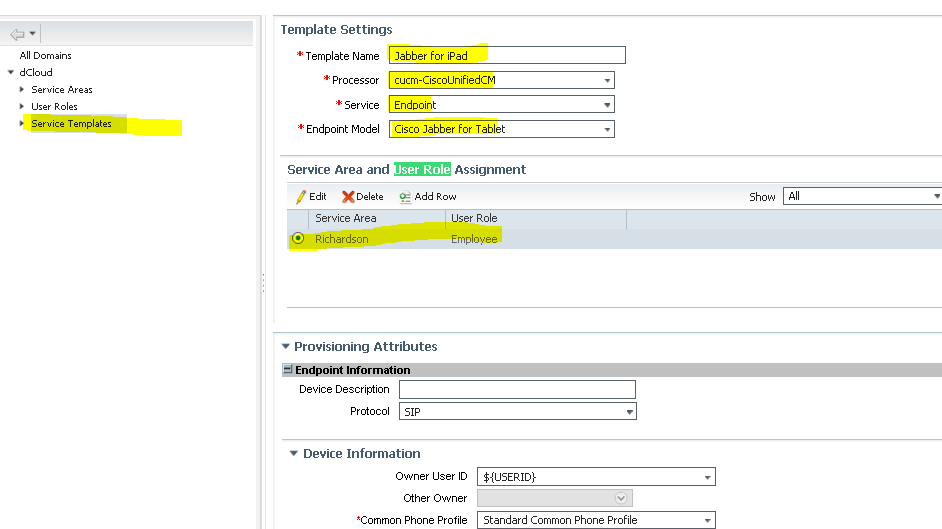Collapse the dCloud domain node
Image resolution: width=942 pixels, height=529 pixels.
coord(11,72)
